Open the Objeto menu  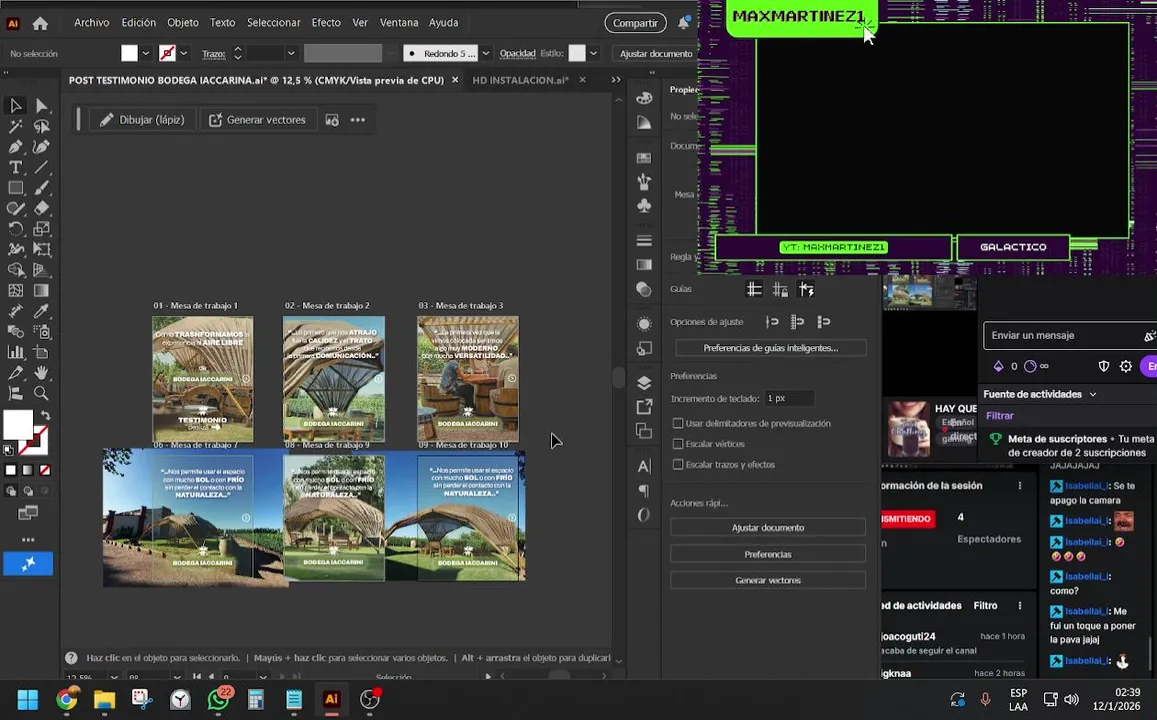(183, 23)
